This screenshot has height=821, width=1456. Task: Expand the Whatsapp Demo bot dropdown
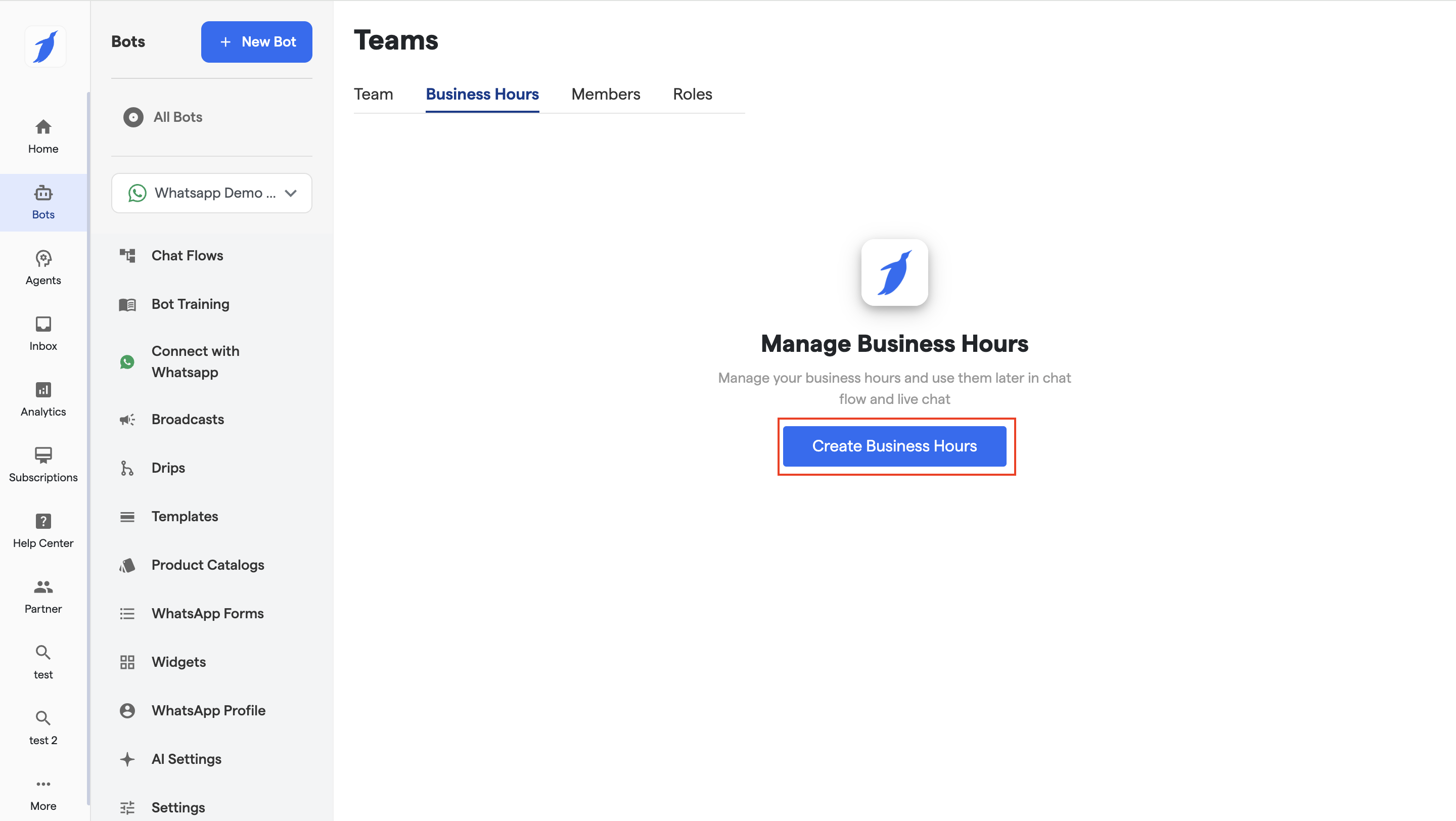point(211,193)
